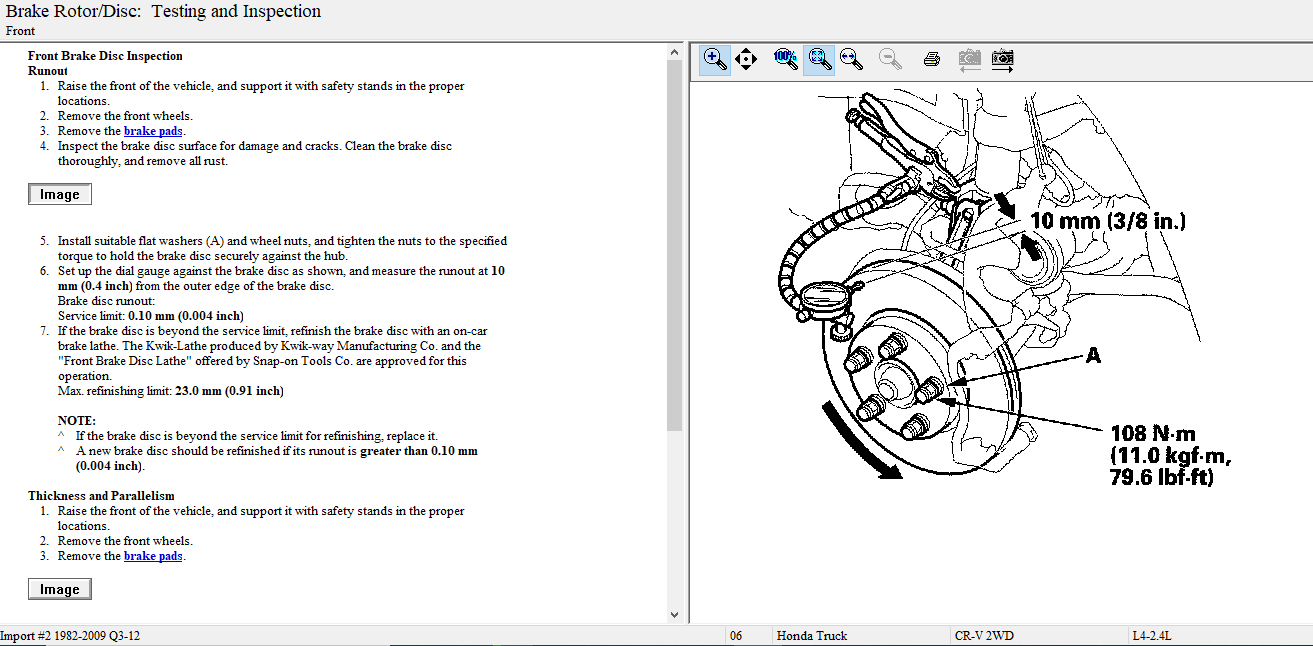Advance to the next image via camera icon
This screenshot has width=1313, height=646.
click(x=1002, y=59)
